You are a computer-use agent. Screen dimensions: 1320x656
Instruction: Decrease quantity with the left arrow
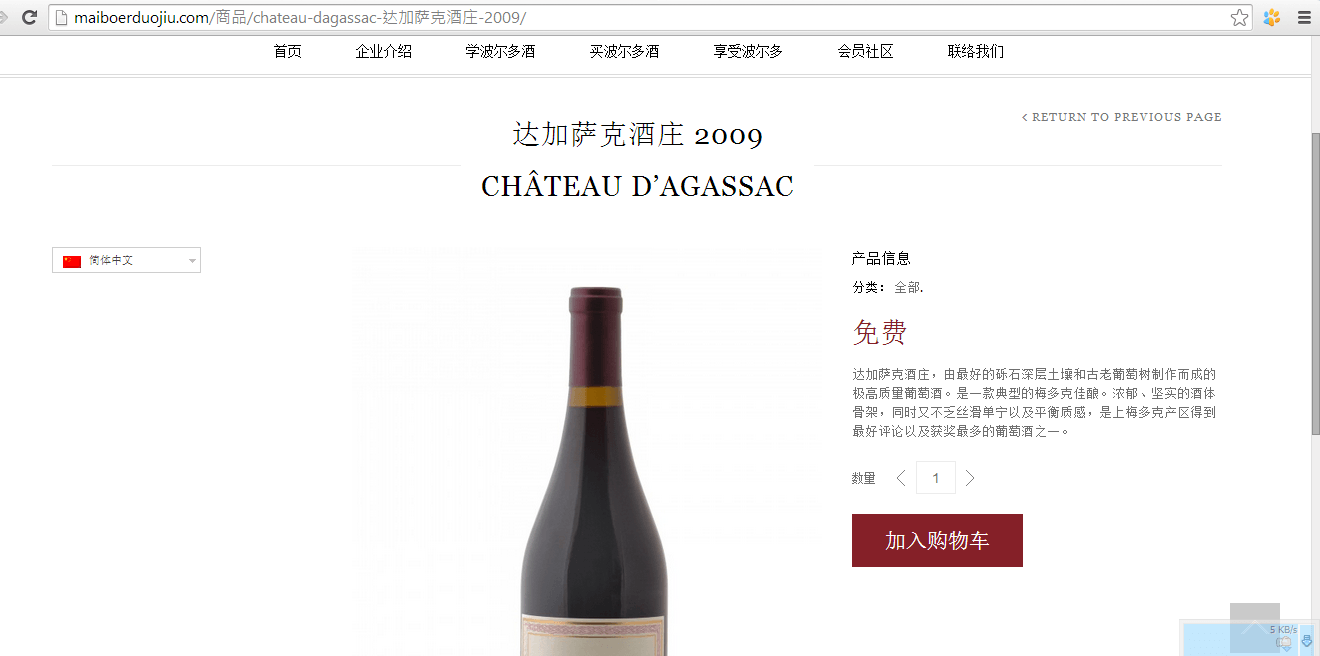[x=901, y=478]
